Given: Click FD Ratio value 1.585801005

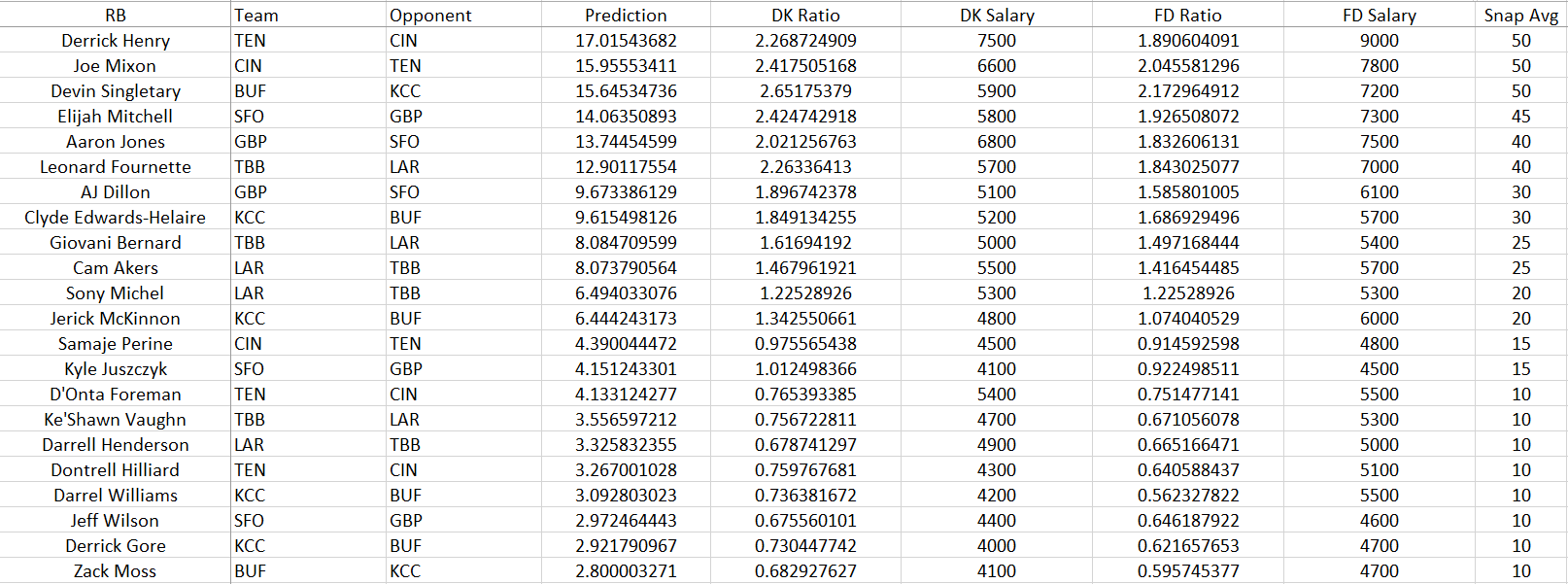Looking at the screenshot, I should (x=1188, y=191).
